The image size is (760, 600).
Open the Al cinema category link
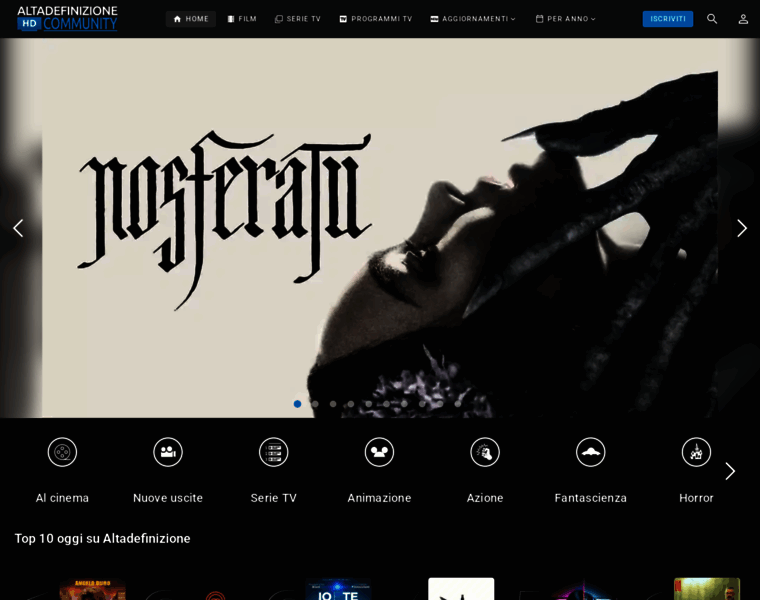click(62, 498)
